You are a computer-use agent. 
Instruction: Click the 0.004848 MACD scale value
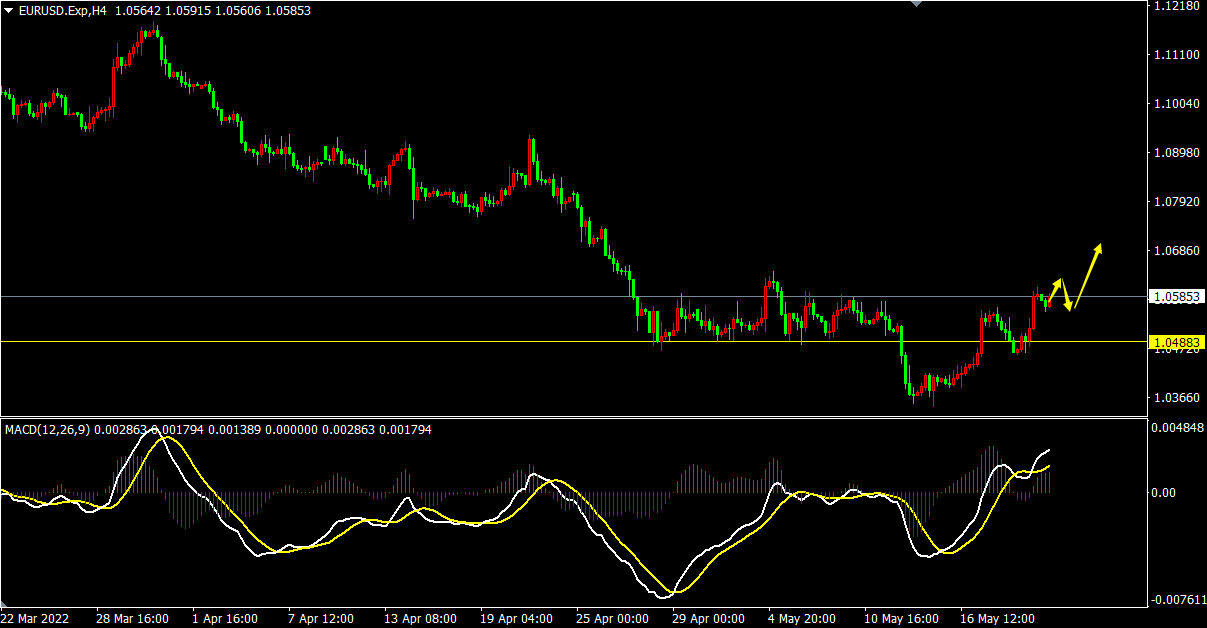[x=1180, y=430]
